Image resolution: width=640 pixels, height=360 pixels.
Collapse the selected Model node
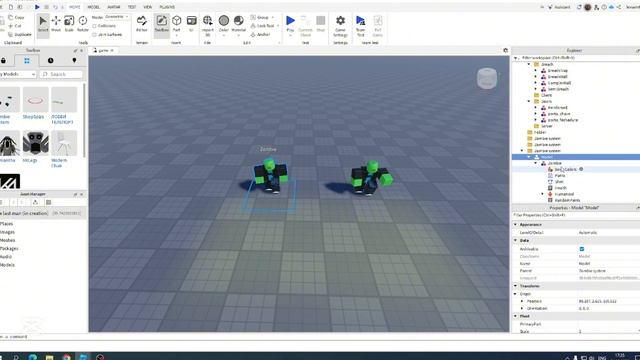[x=529, y=157]
